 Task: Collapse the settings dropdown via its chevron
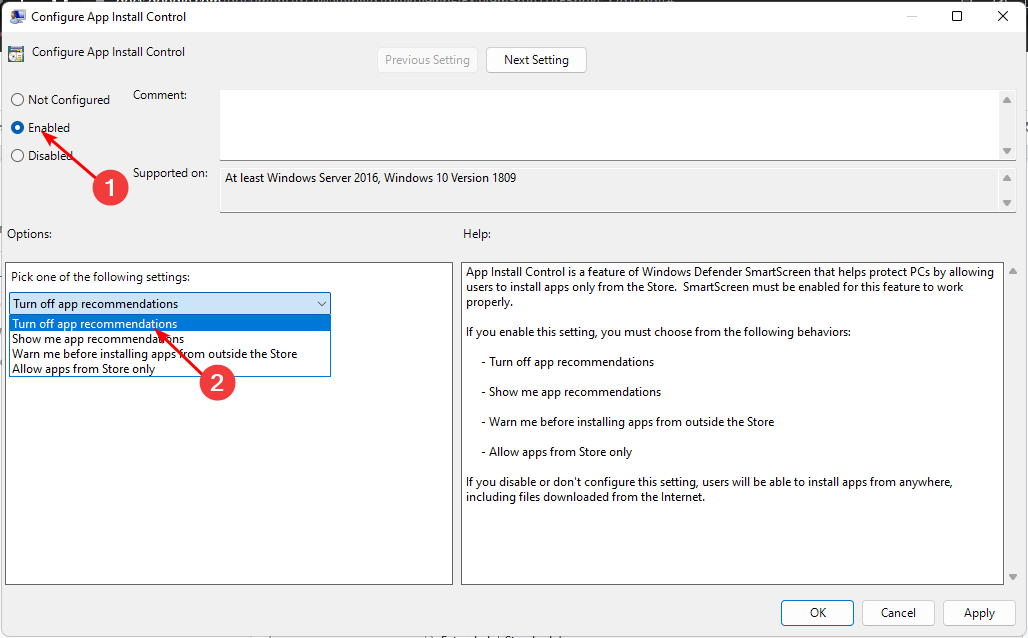(321, 304)
